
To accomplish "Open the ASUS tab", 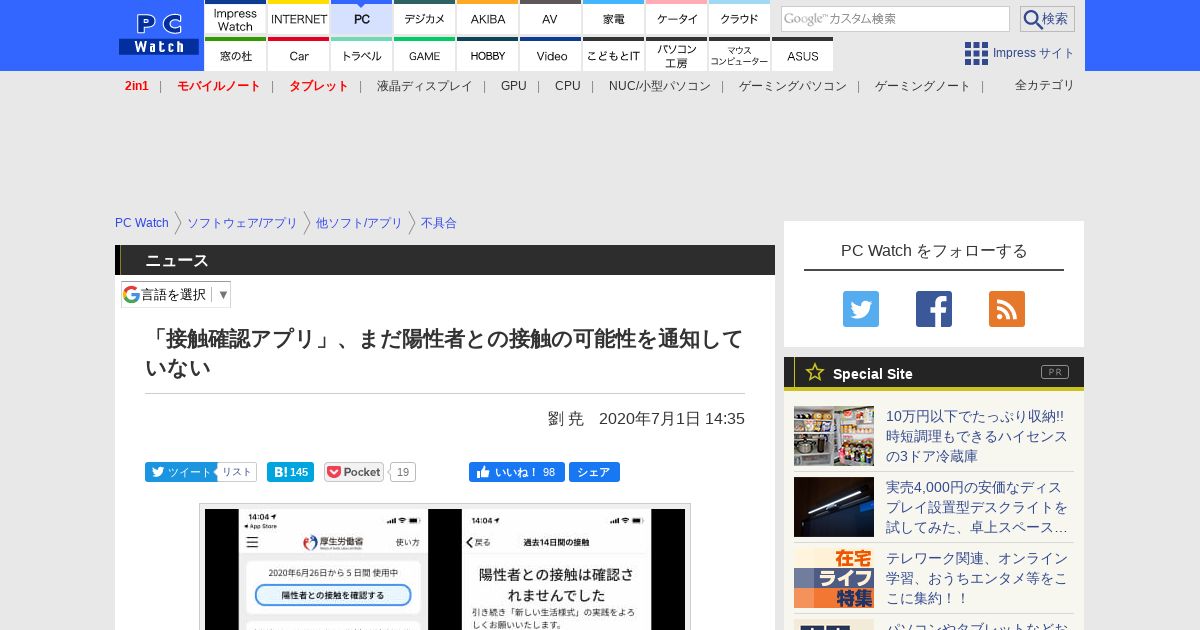I will [803, 55].
